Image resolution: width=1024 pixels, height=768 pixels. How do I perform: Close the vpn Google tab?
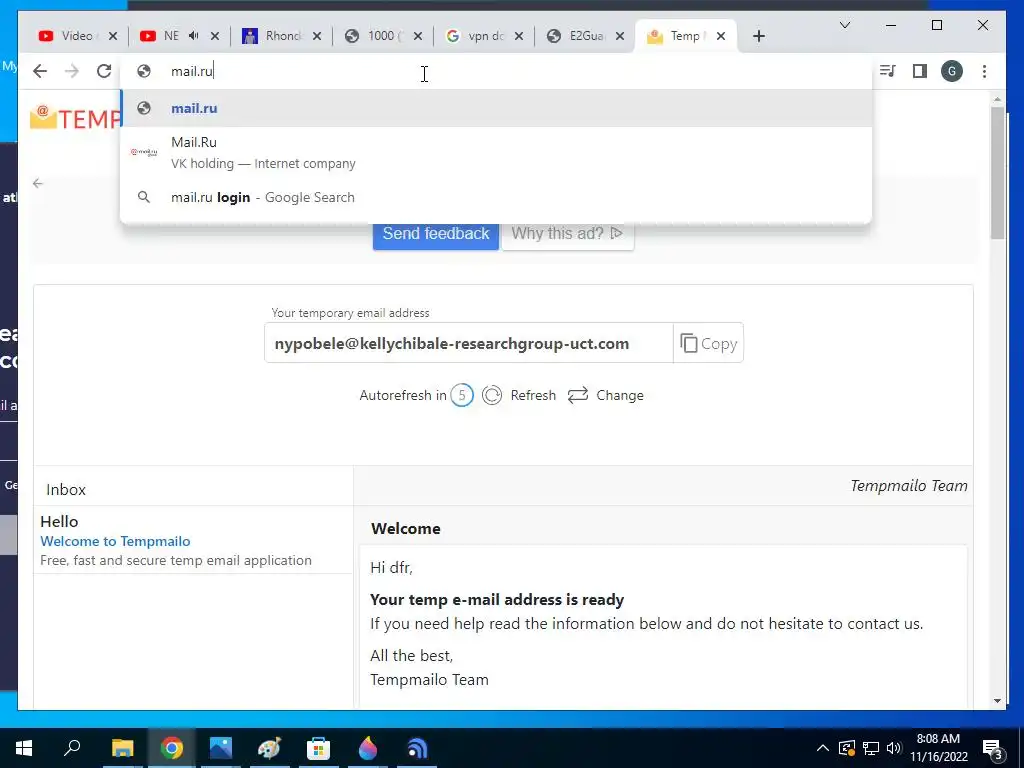pos(519,36)
